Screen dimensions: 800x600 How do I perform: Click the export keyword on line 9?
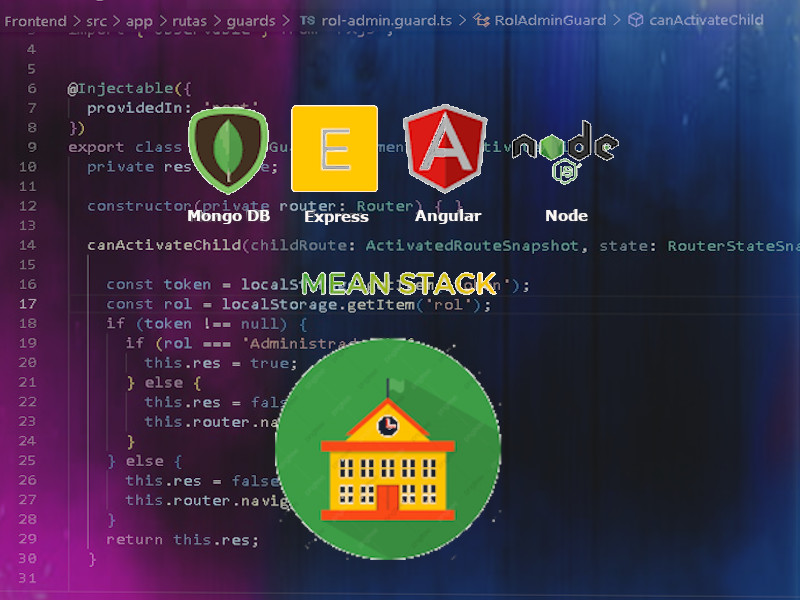96,147
